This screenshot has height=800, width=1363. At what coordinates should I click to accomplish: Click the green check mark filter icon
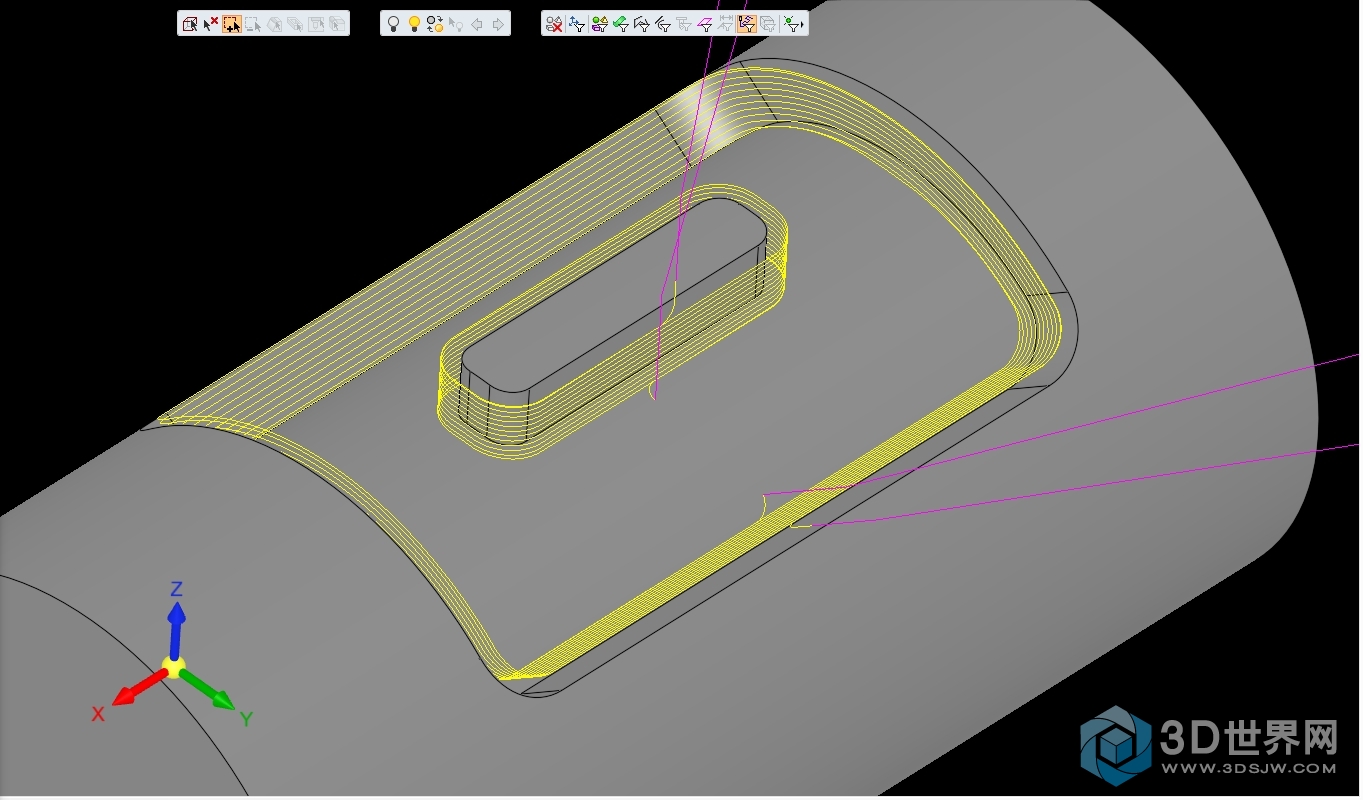(x=621, y=24)
